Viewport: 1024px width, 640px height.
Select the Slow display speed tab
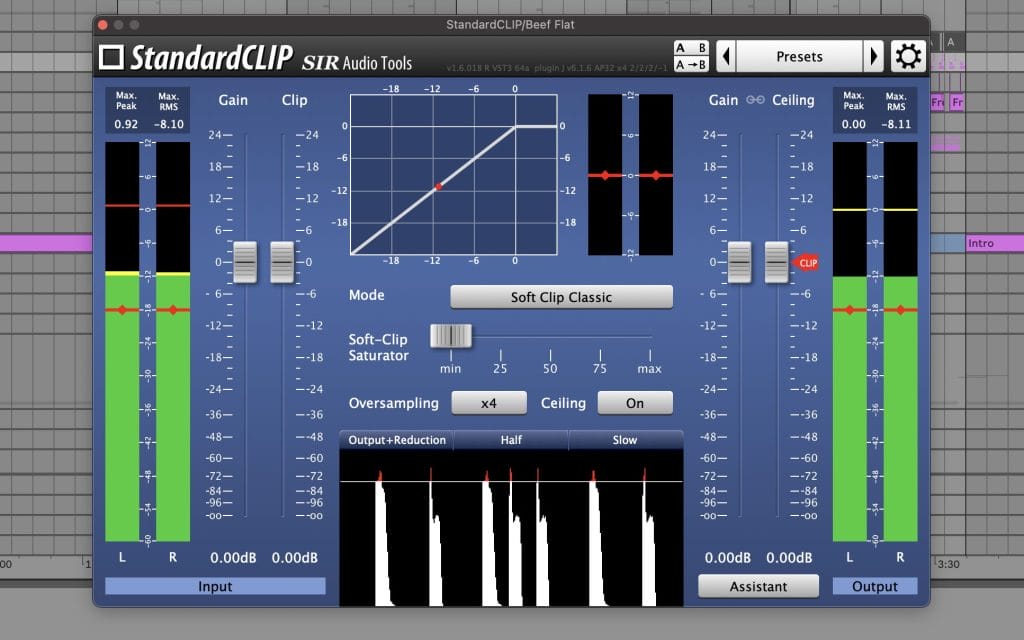click(625, 440)
